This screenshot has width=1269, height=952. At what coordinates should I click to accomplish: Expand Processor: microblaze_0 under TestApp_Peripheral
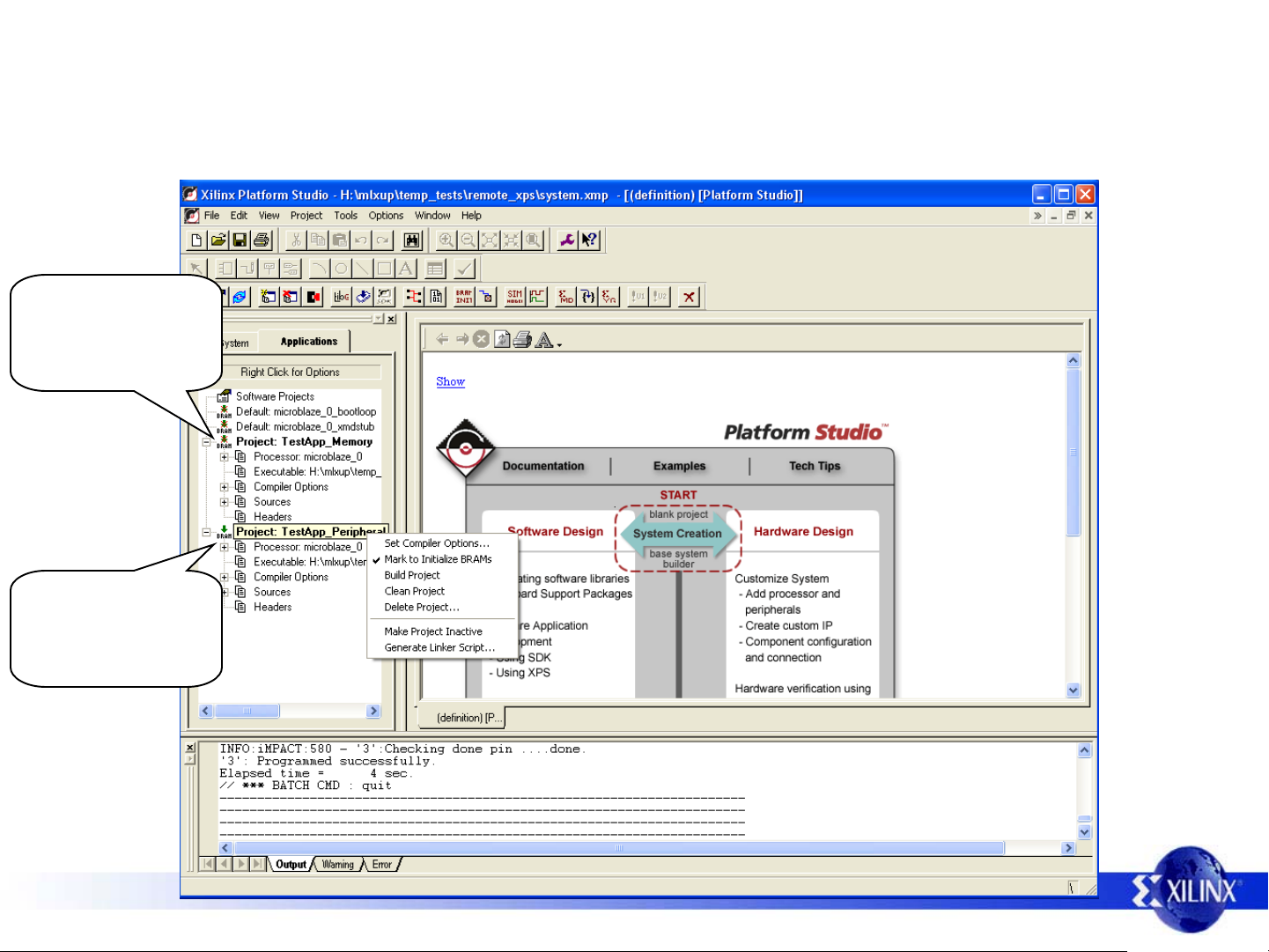[224, 547]
